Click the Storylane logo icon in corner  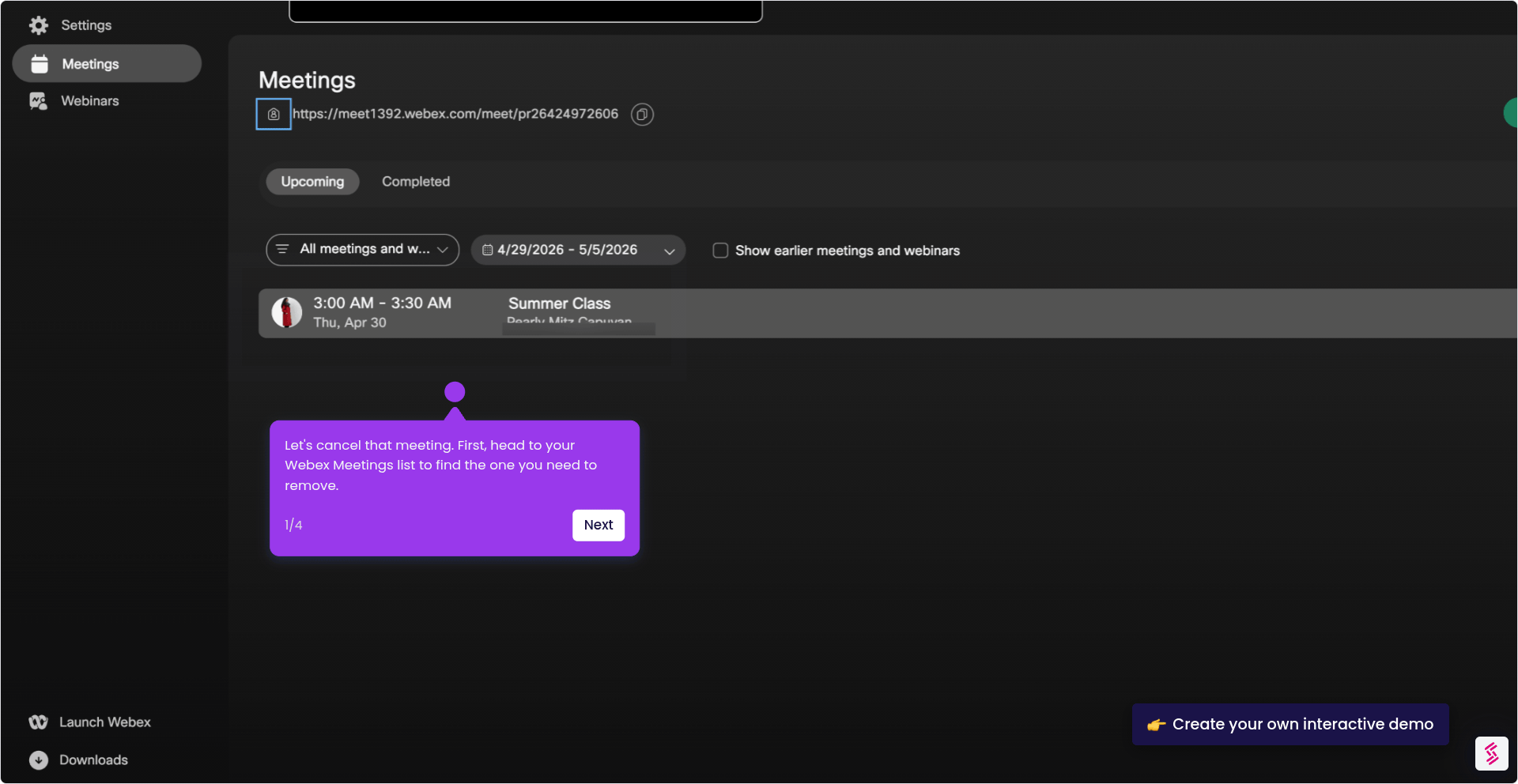tap(1491, 753)
